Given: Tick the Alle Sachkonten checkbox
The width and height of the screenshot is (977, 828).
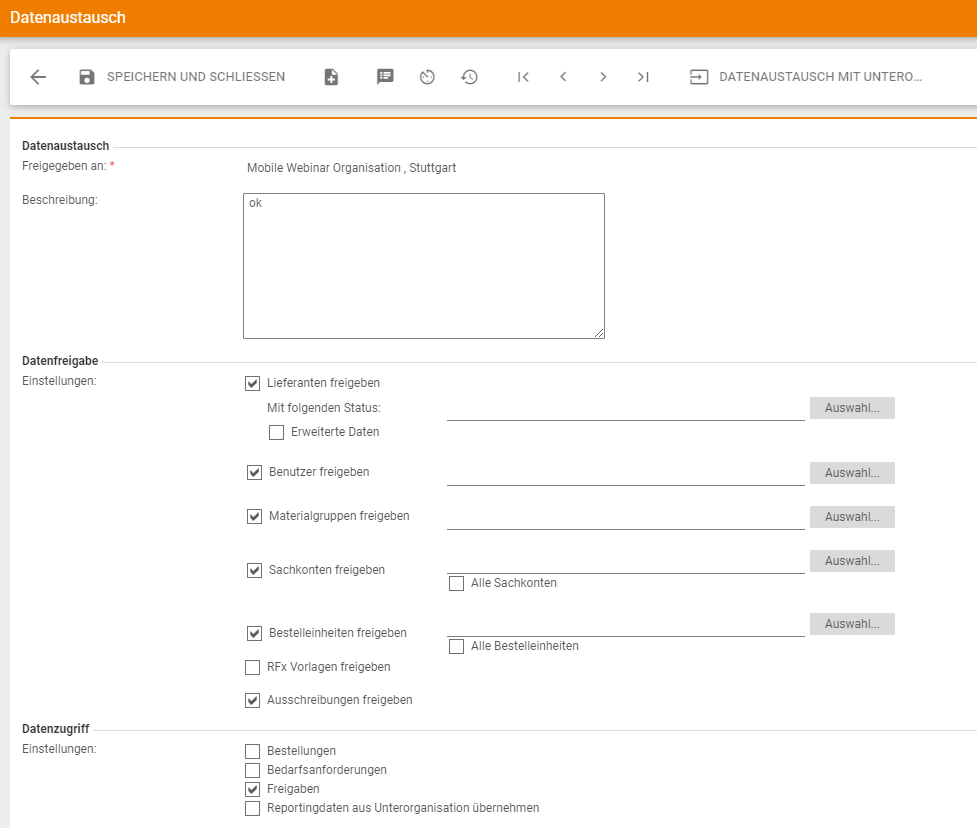Looking at the screenshot, I should [457, 583].
